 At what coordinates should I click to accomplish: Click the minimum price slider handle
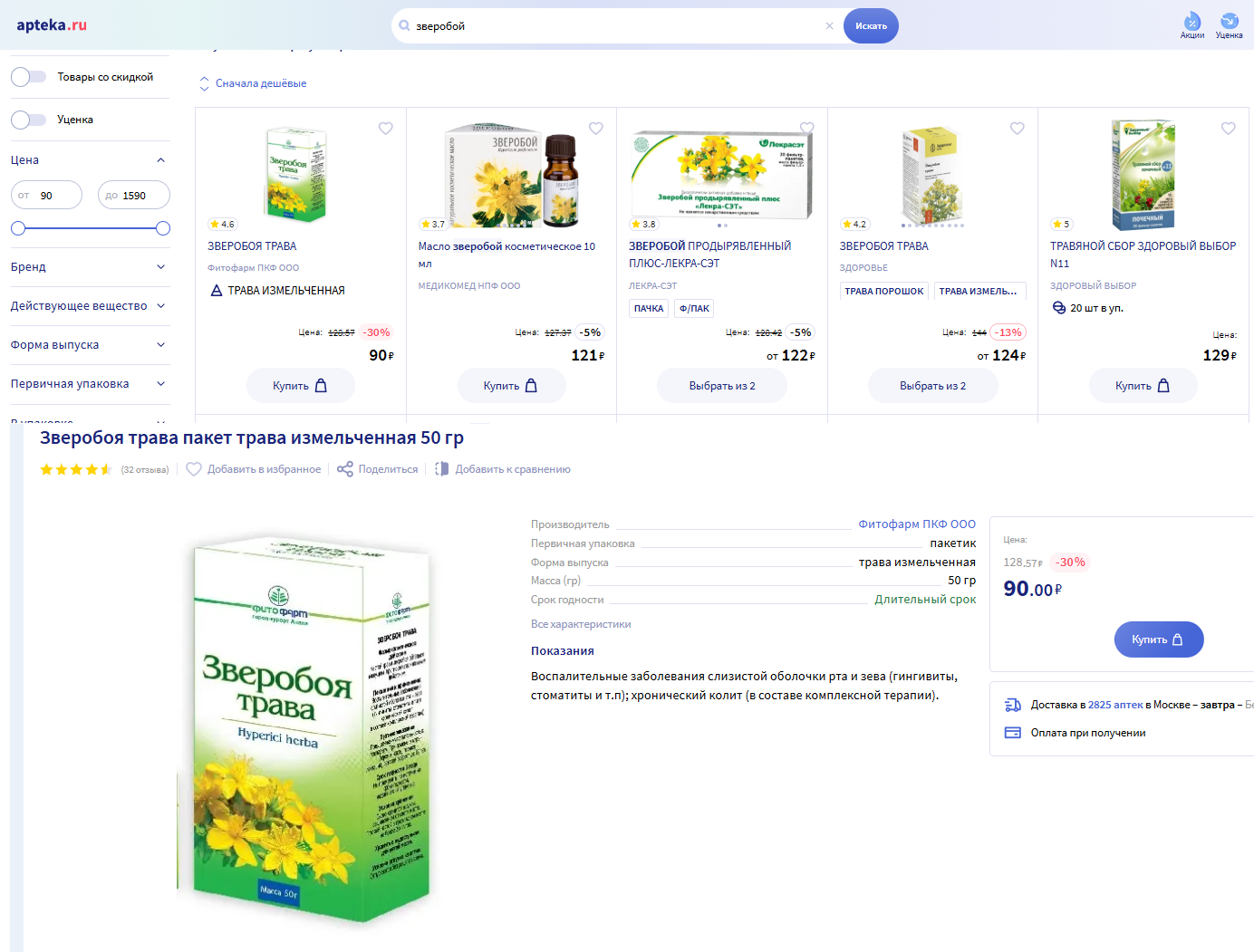[18, 228]
